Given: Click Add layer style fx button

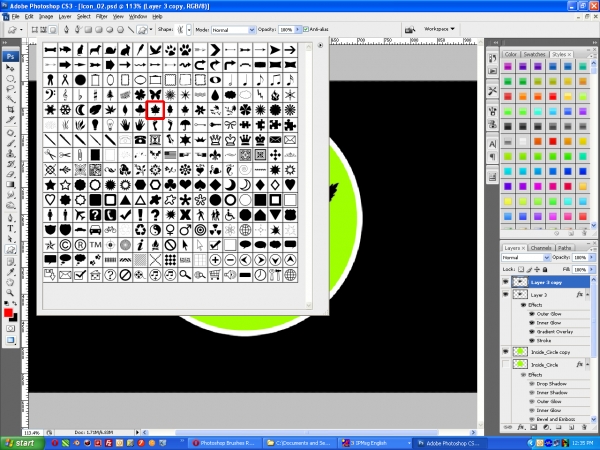Looking at the screenshot, I should point(520,427).
